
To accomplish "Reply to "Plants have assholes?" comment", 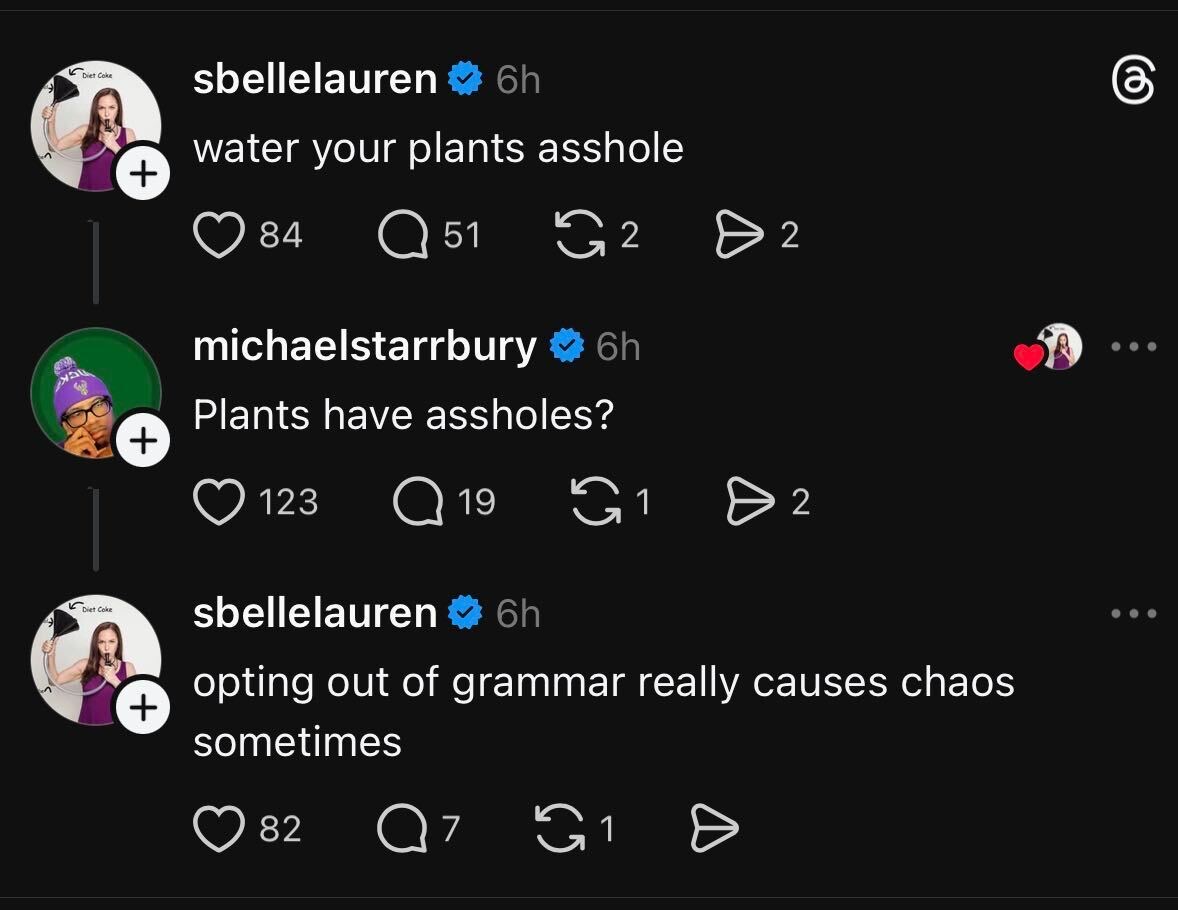I will pyautogui.click(x=418, y=501).
